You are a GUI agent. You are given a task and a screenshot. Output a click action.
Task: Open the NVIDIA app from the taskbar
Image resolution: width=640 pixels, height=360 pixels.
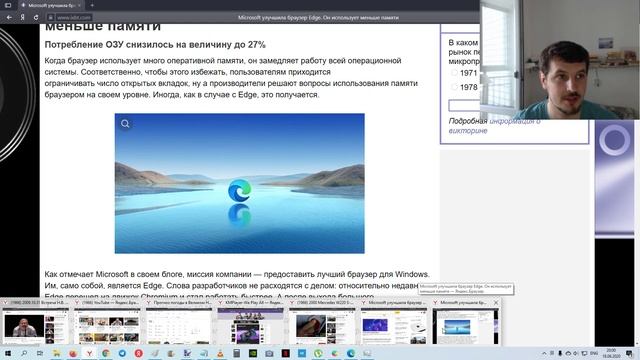[253, 353]
